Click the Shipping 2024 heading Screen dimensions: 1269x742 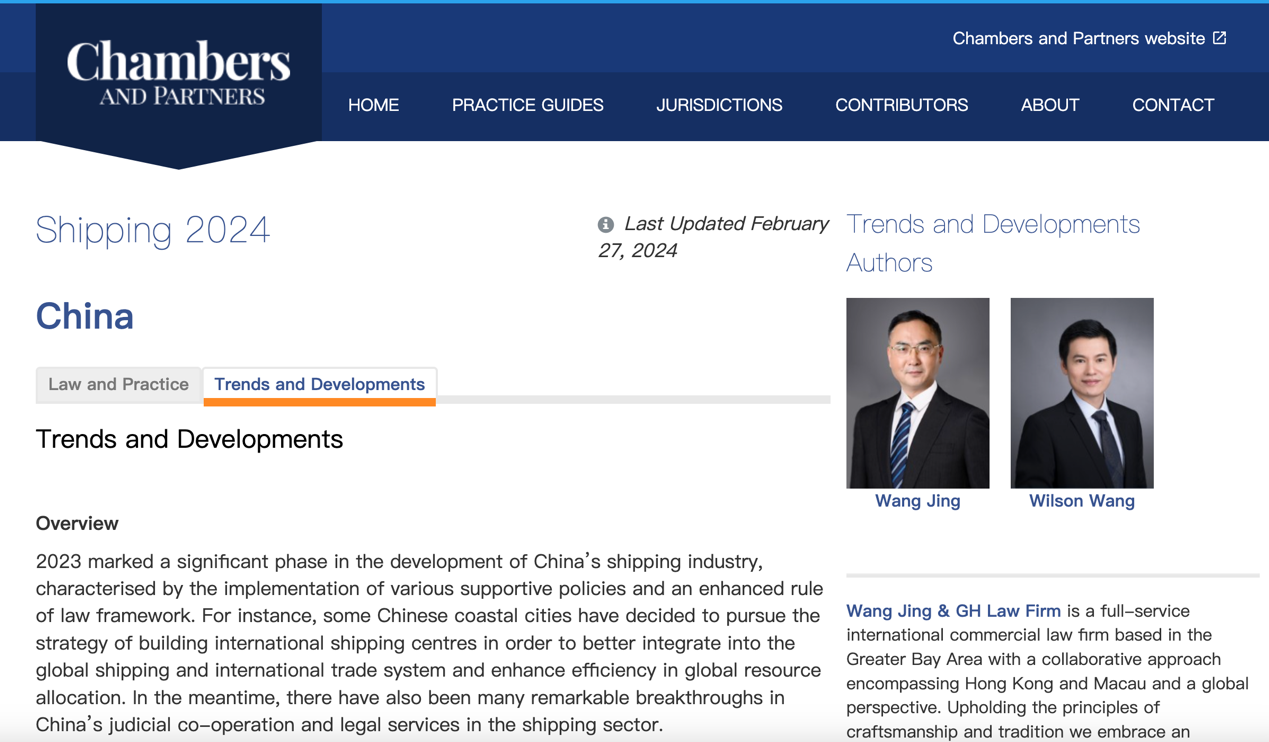(x=153, y=230)
